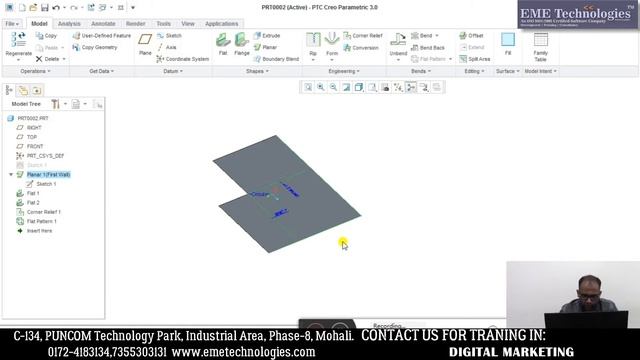Viewport: 640px width, 360px height.
Task: Select the Extrude tool
Action: tap(267, 36)
